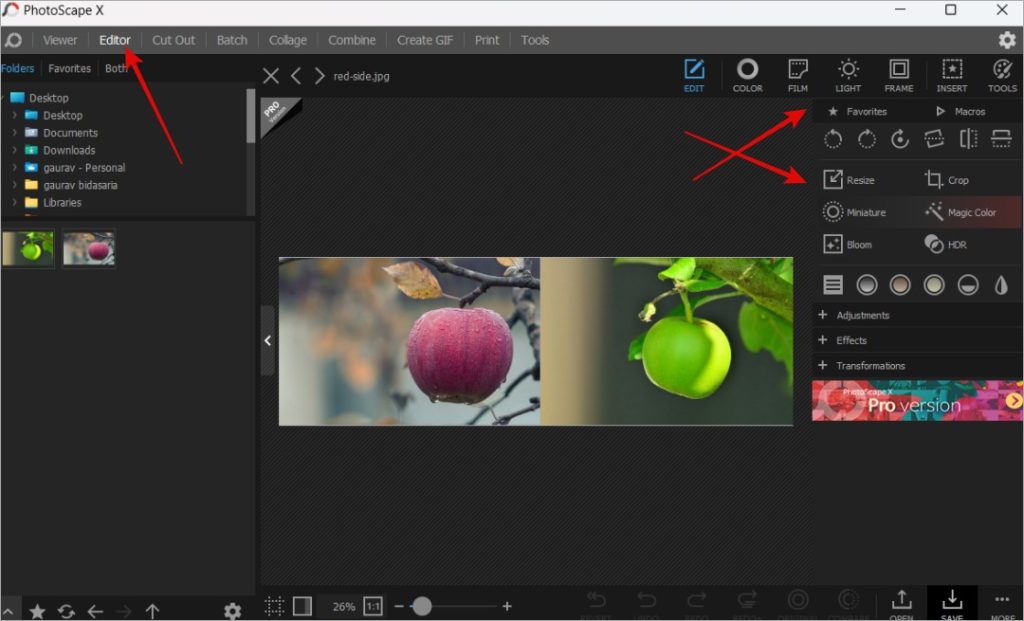Open the LIGHT panel
1024x621 pixels.
click(x=848, y=76)
